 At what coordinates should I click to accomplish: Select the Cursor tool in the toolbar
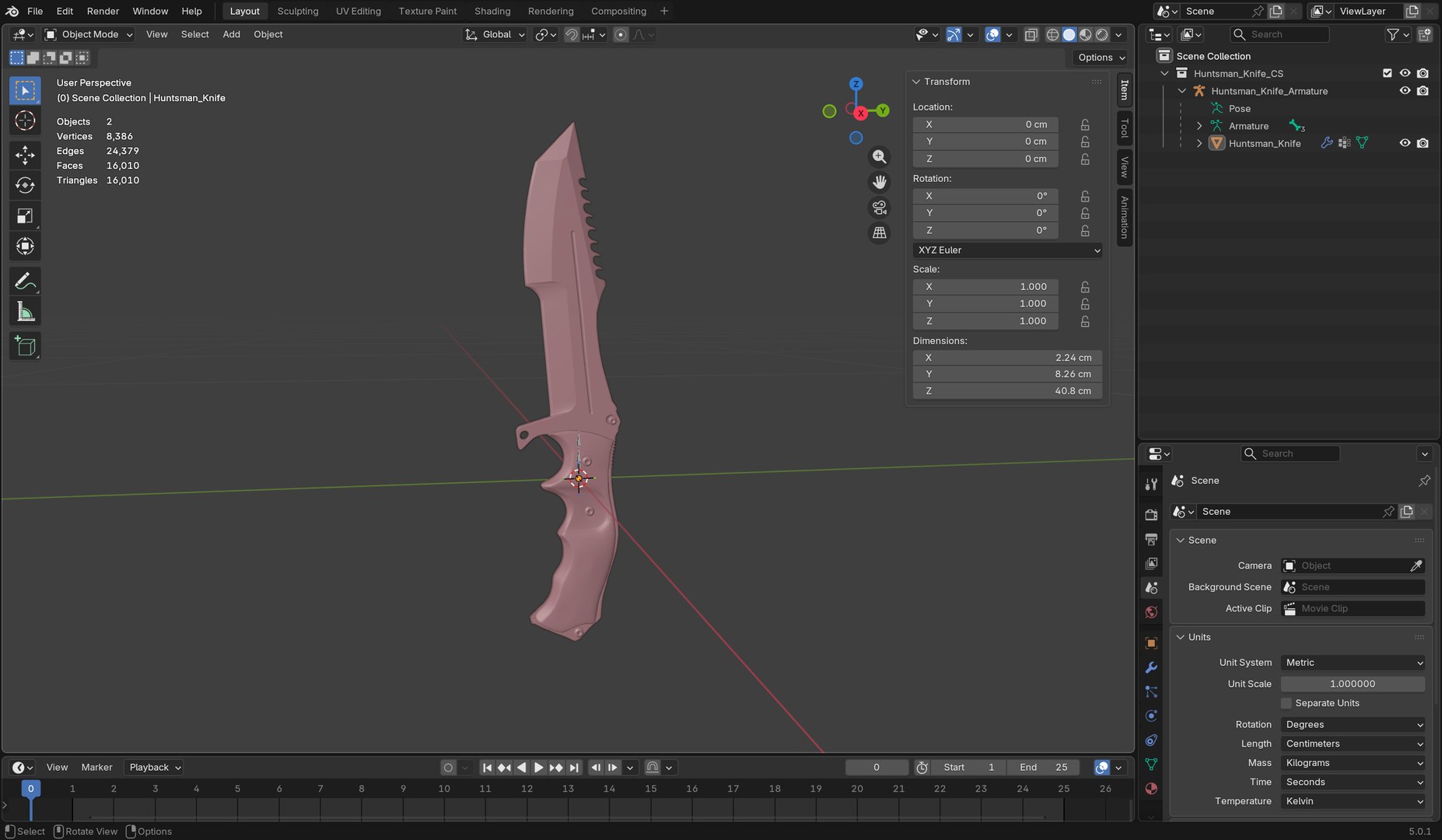pyautogui.click(x=25, y=121)
